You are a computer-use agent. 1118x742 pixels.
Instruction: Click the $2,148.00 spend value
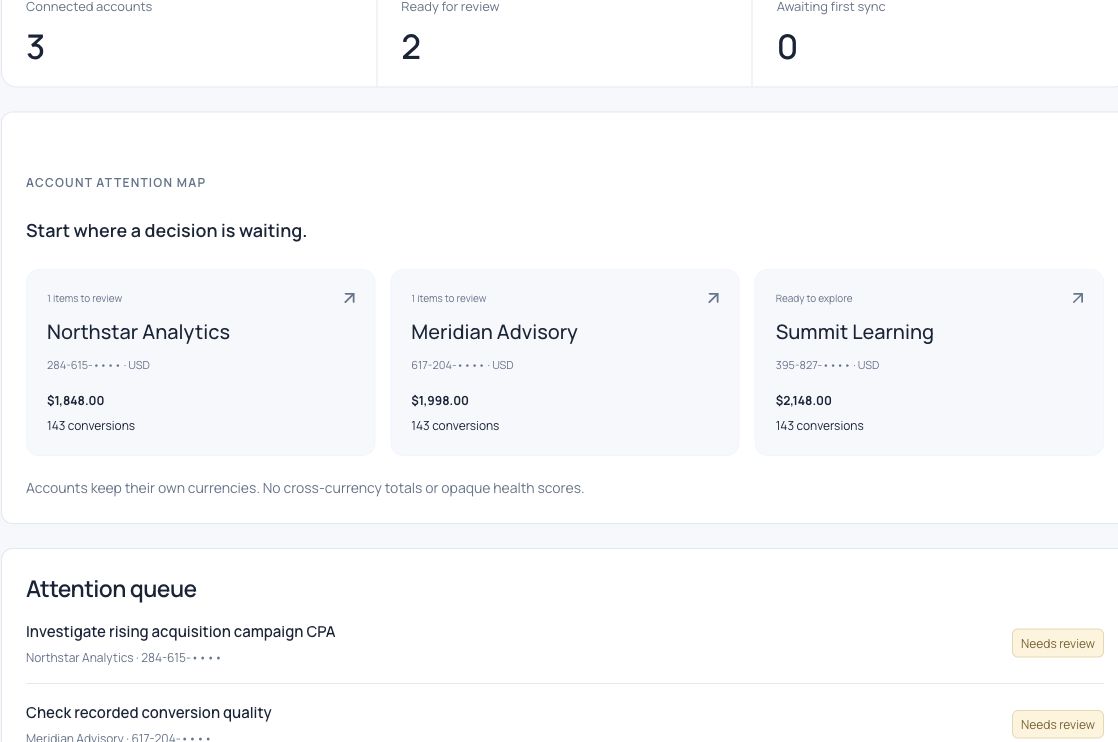click(x=804, y=401)
